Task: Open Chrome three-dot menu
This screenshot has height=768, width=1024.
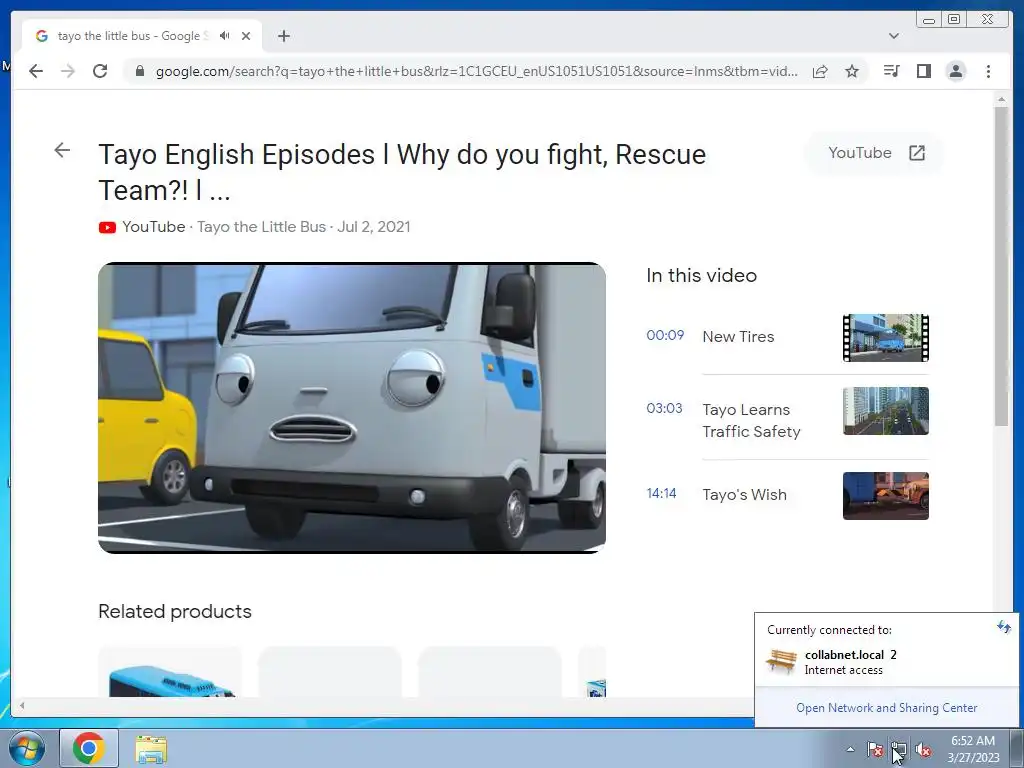Action: (x=988, y=71)
